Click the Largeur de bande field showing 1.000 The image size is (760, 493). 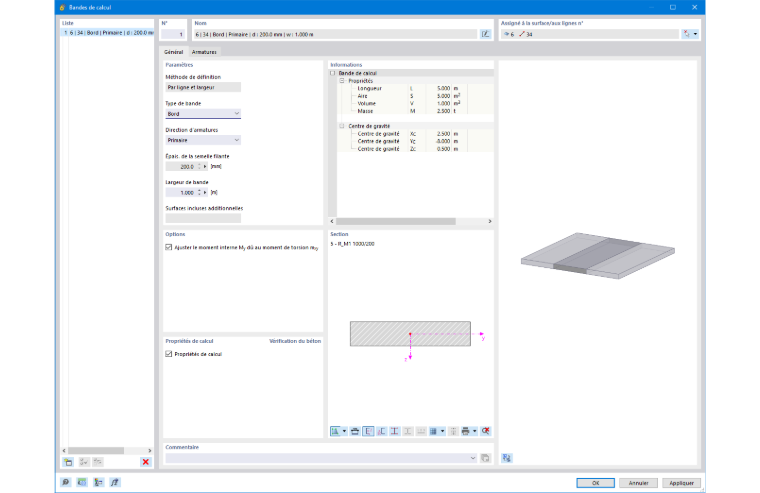(181, 192)
